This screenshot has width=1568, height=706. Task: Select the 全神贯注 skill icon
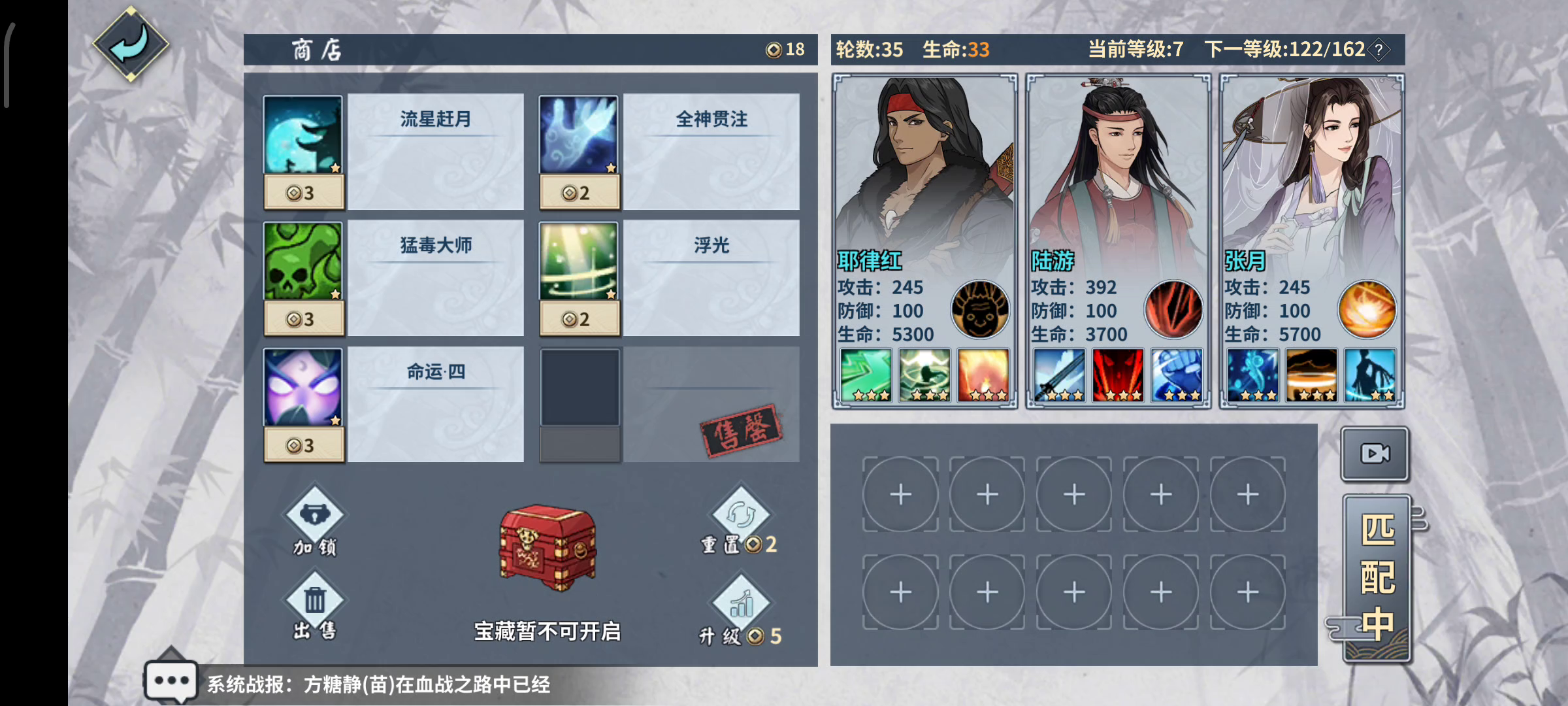pos(579,135)
